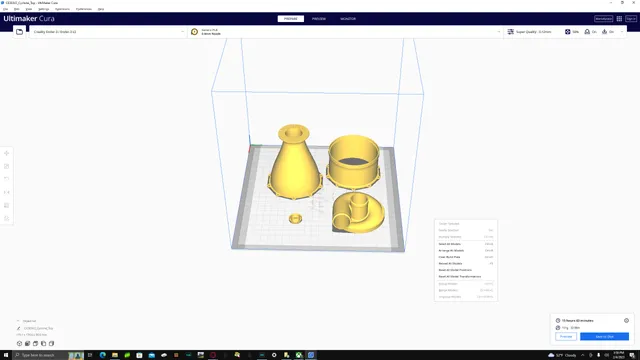This screenshot has height=360, width=640.
Task: Click the Preview button near print time
Action: tap(566, 337)
